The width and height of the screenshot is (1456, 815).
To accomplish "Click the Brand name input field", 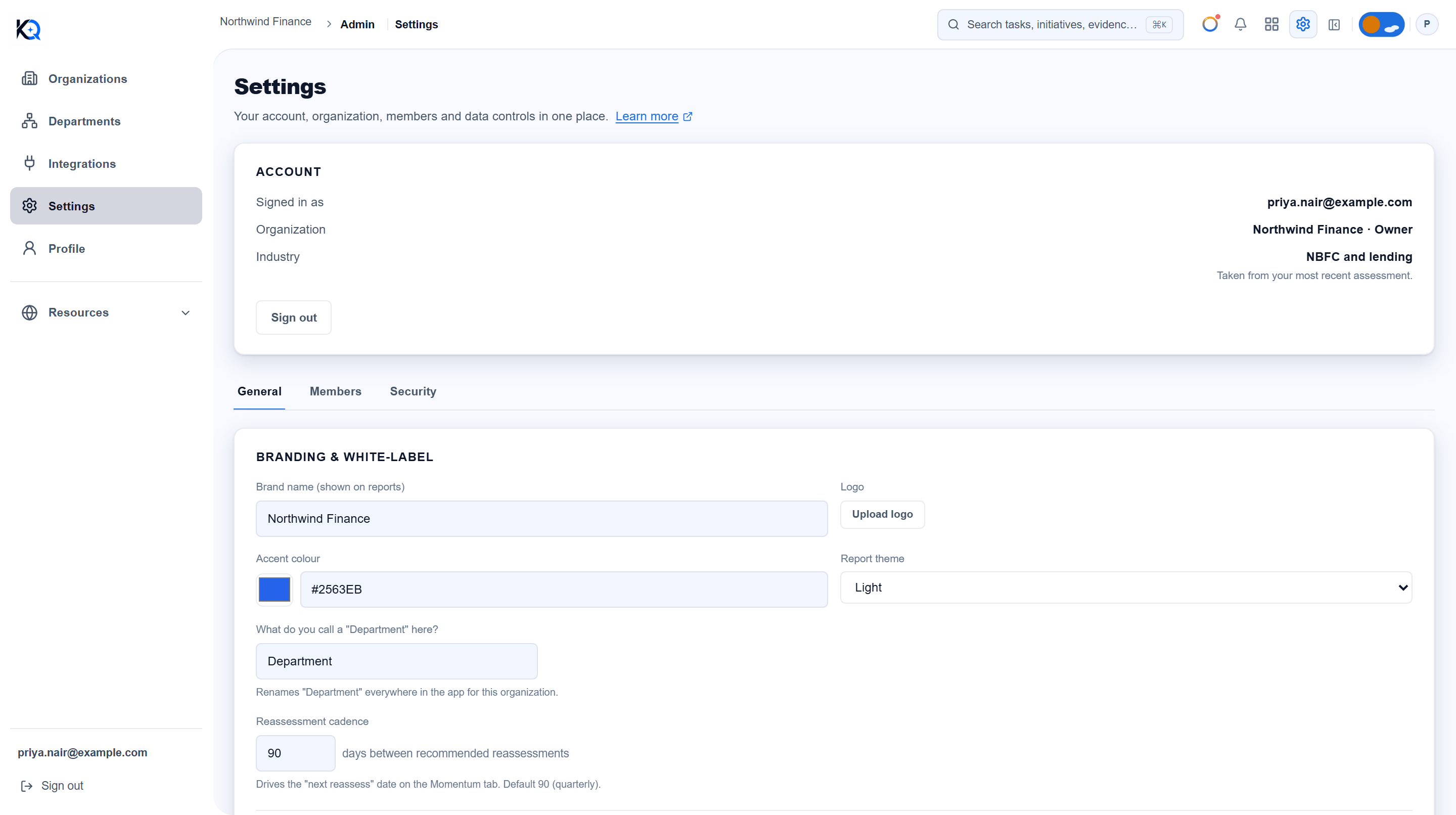I will [541, 519].
